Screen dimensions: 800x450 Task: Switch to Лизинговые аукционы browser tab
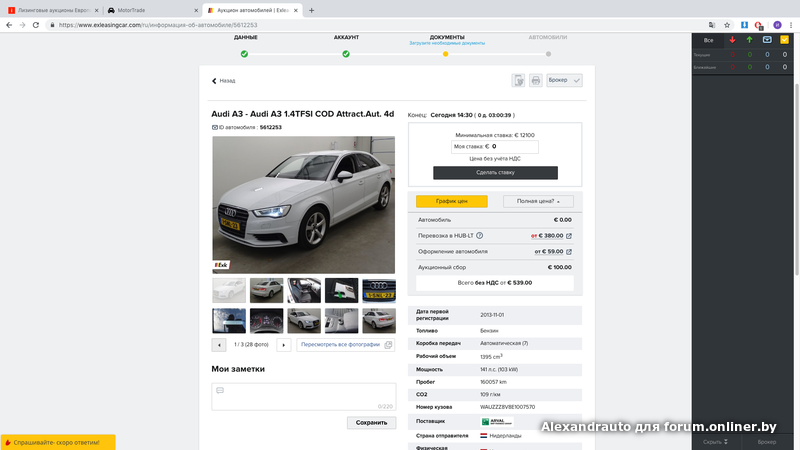(x=54, y=10)
